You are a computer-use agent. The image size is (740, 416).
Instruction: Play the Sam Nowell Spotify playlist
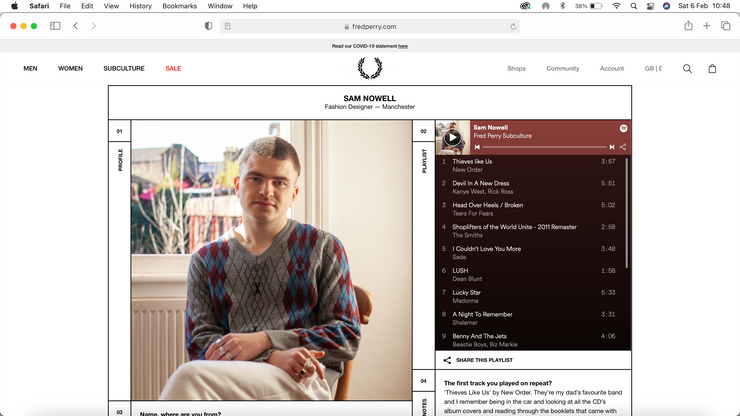452,137
